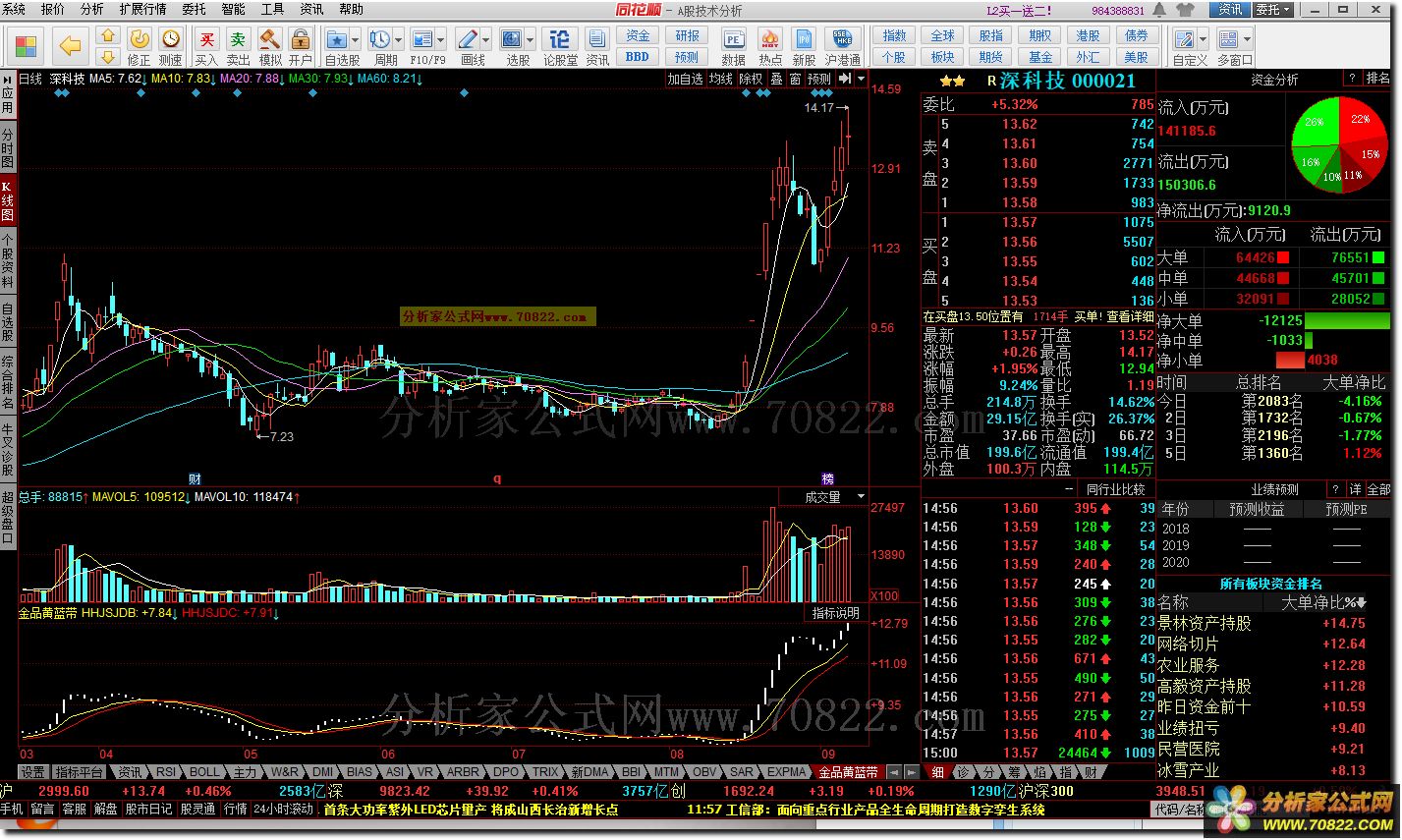
Task: Expand the 多窗口 dropdown arrow
Action: pyautogui.click(x=1249, y=40)
